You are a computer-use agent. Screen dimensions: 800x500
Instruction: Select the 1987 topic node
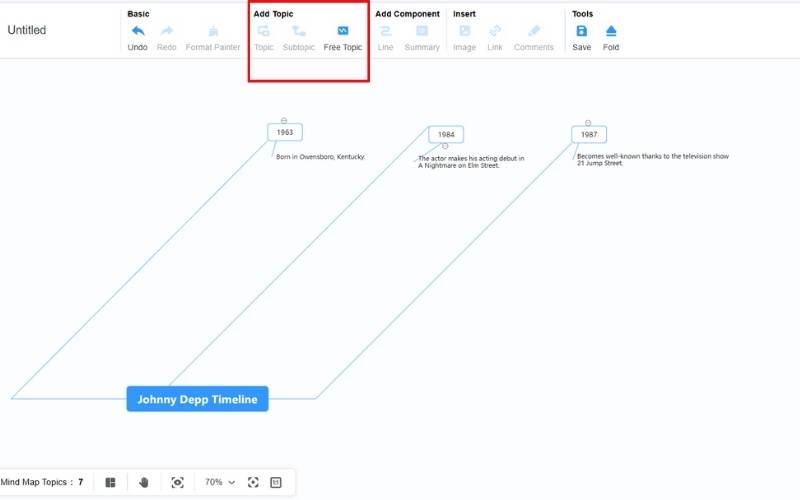point(589,135)
